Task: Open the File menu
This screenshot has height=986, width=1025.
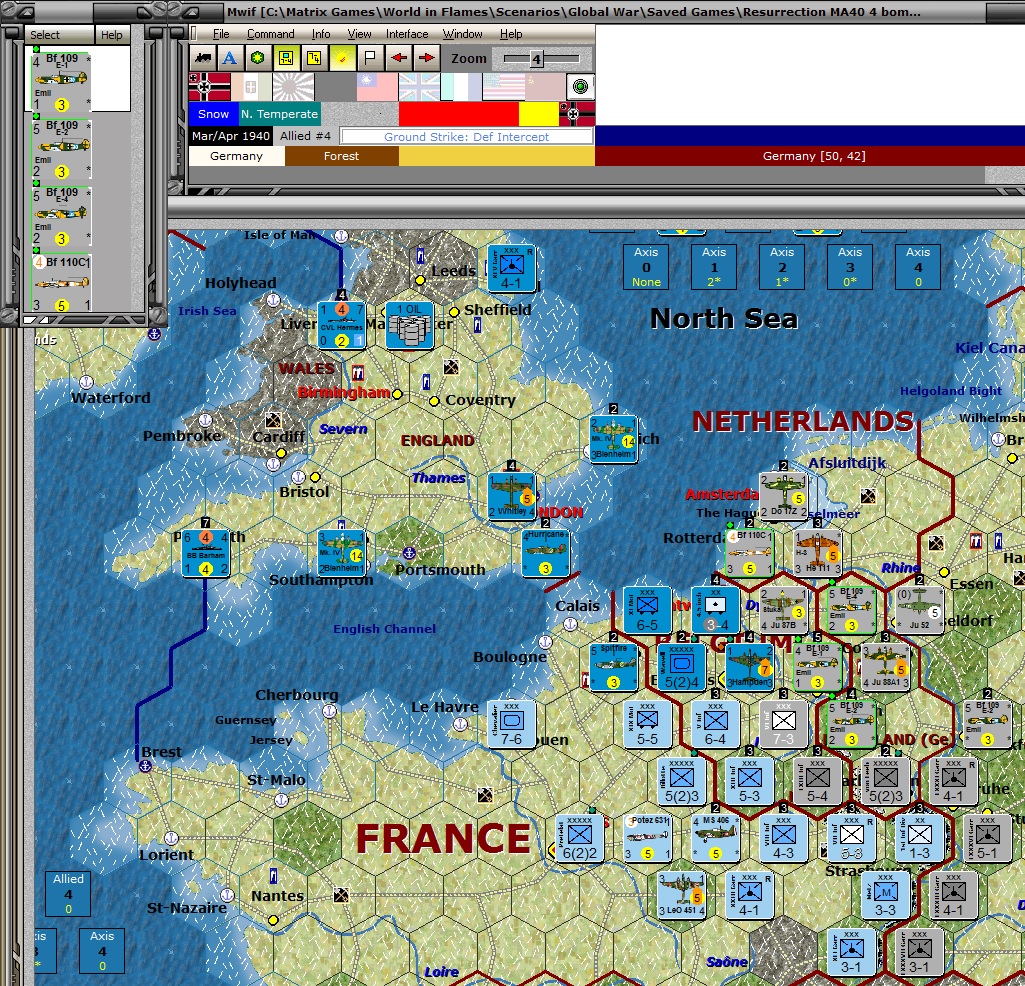Action: [x=221, y=34]
